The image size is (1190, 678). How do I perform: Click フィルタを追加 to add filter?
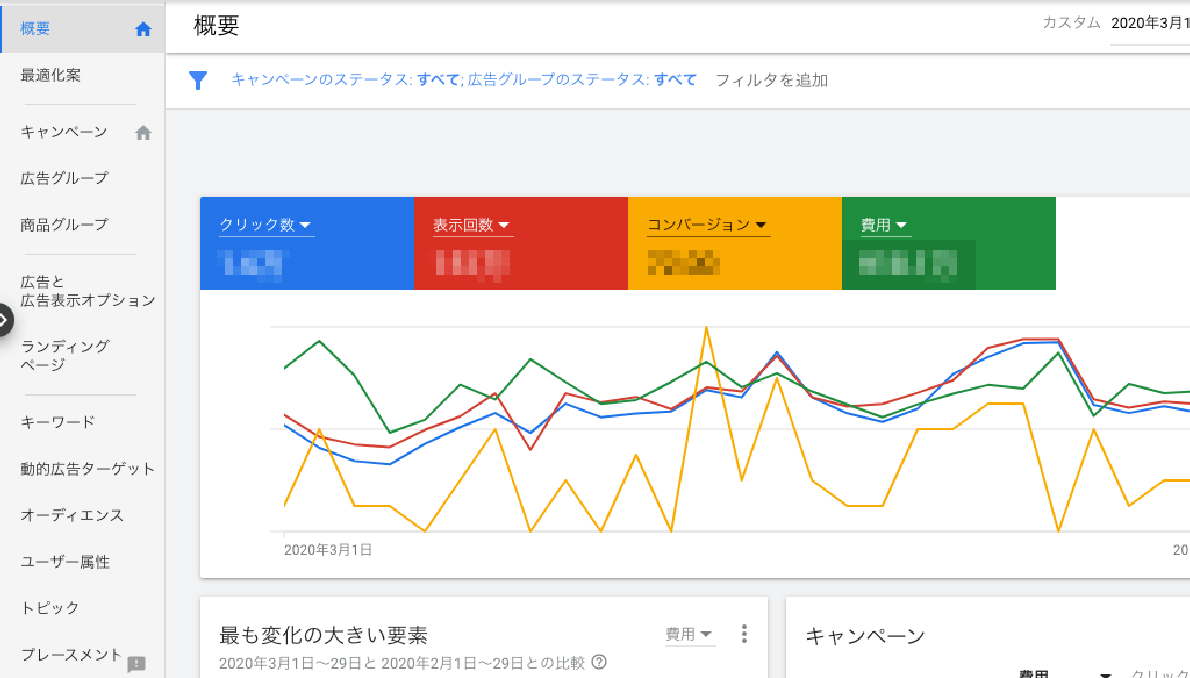(x=771, y=80)
